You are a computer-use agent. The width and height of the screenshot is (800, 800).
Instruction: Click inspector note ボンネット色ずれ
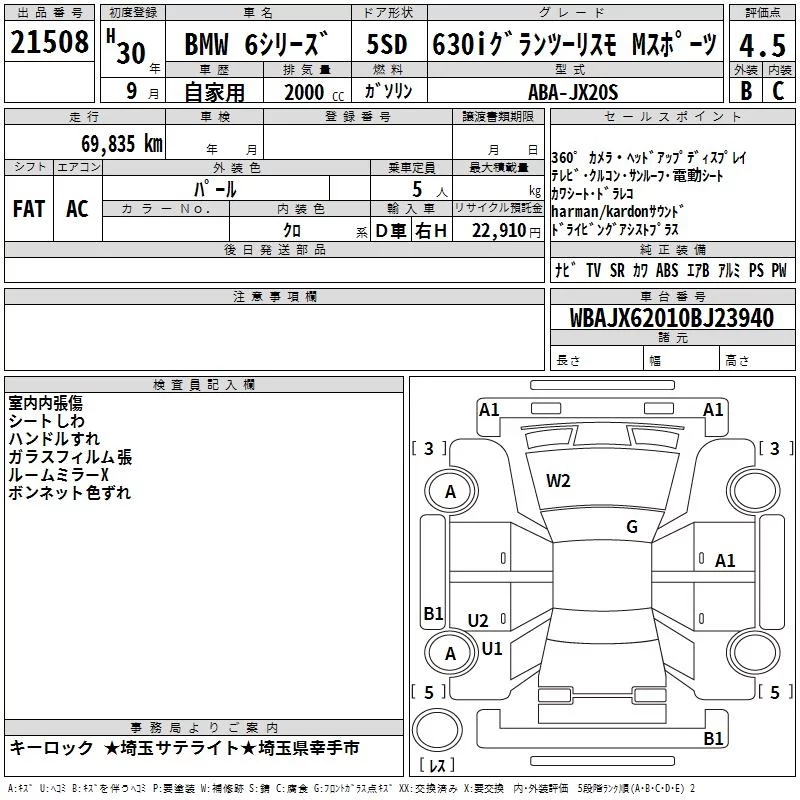(x=69, y=492)
